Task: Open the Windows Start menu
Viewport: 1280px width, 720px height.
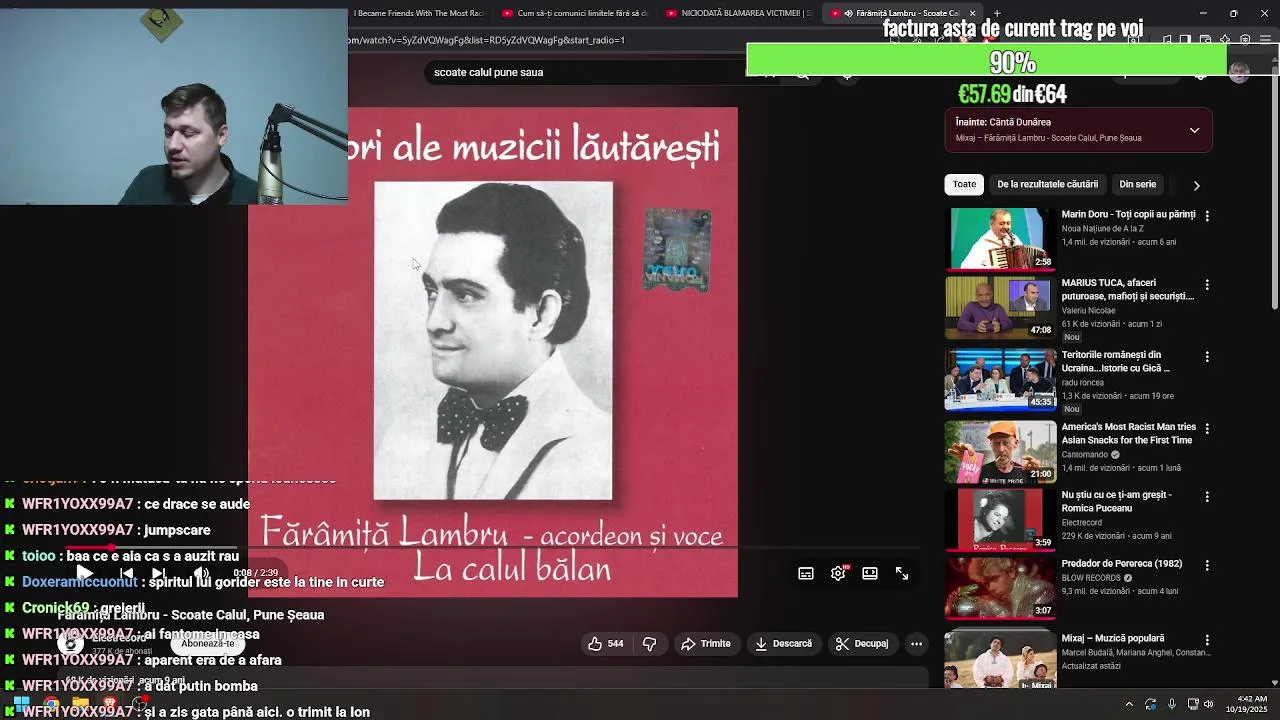Action: coord(21,704)
